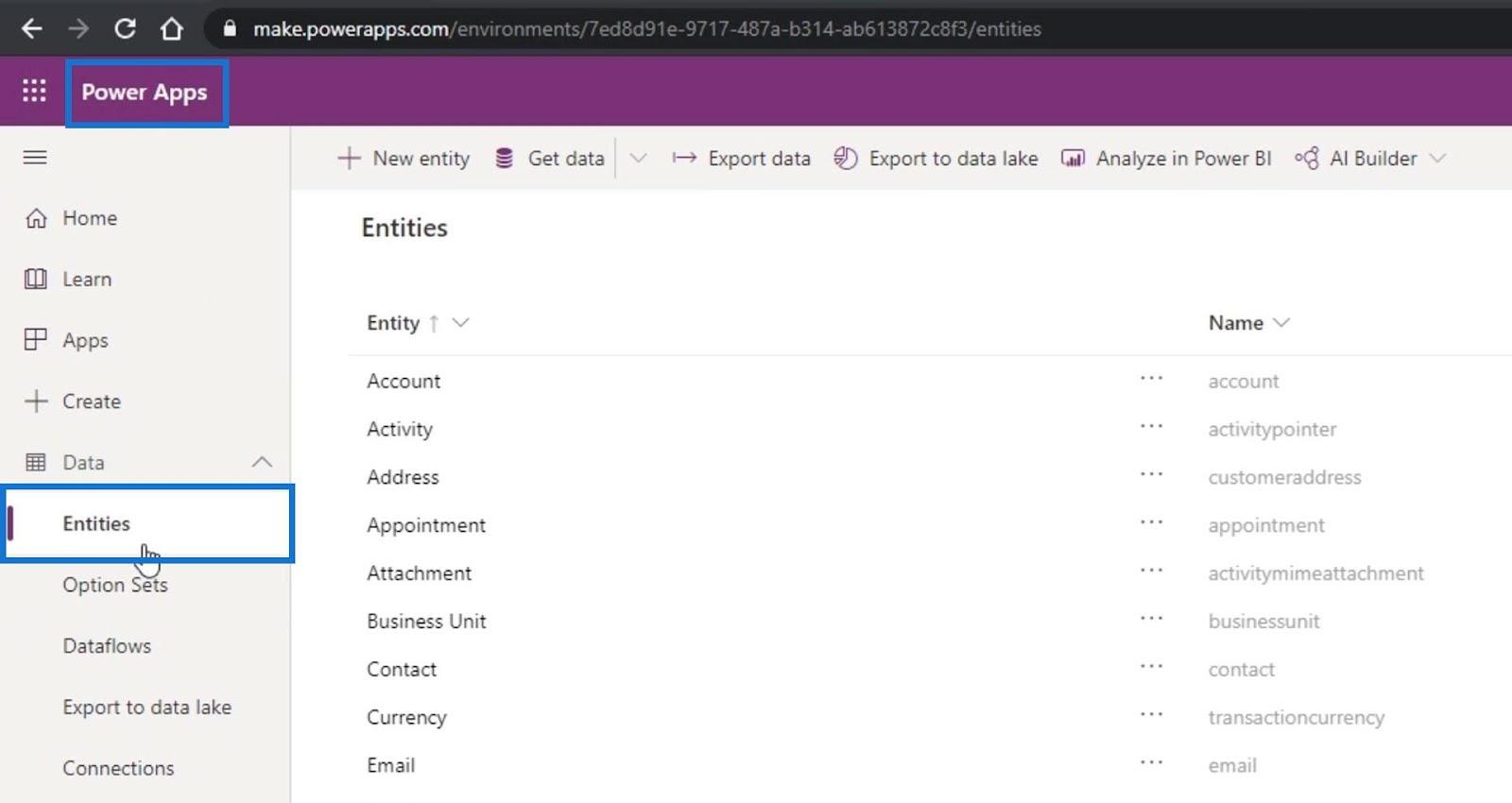The width and height of the screenshot is (1512, 803).
Task: Click the Entity column header text
Action: point(393,322)
